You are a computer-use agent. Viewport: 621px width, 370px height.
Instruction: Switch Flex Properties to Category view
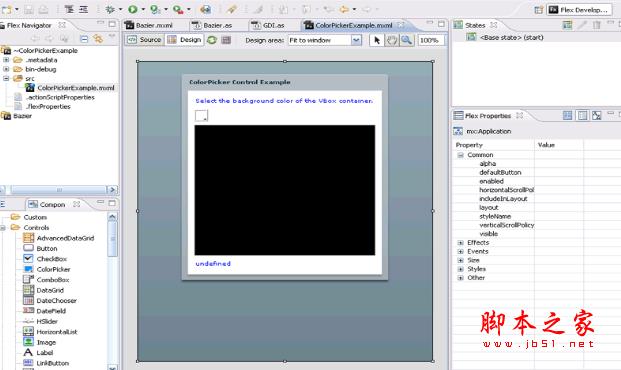coord(582,115)
